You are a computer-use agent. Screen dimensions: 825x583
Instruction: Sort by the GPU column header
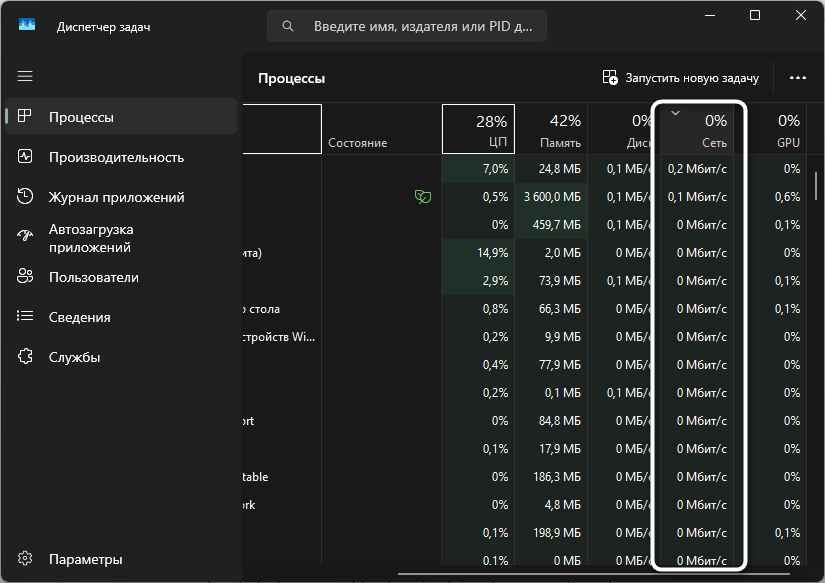(778, 129)
